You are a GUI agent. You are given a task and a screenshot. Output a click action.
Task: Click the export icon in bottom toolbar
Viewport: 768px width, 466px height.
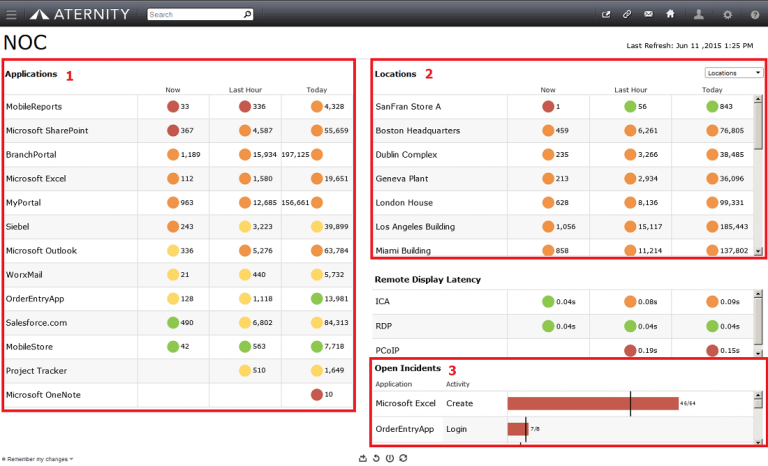pos(362,458)
